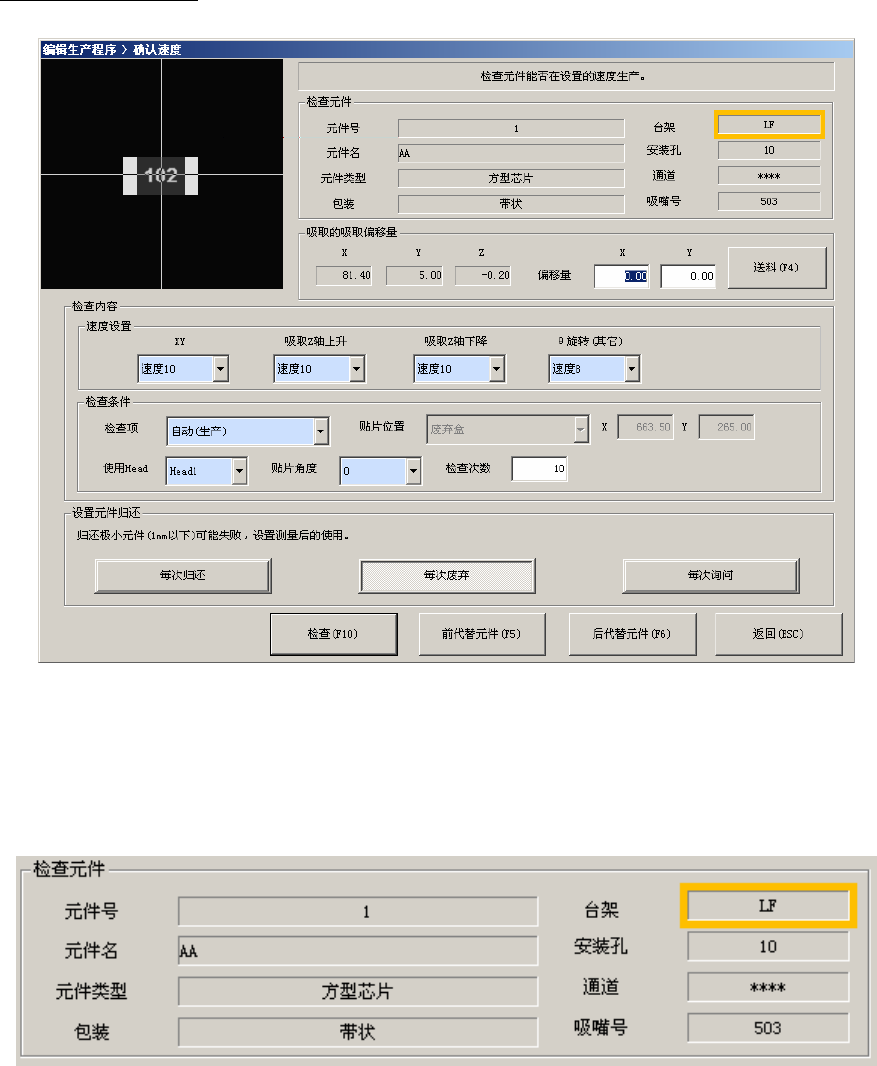Click the 吸嘴号 503 field in dialog
This screenshot has height=1066, width=877.
[769, 201]
